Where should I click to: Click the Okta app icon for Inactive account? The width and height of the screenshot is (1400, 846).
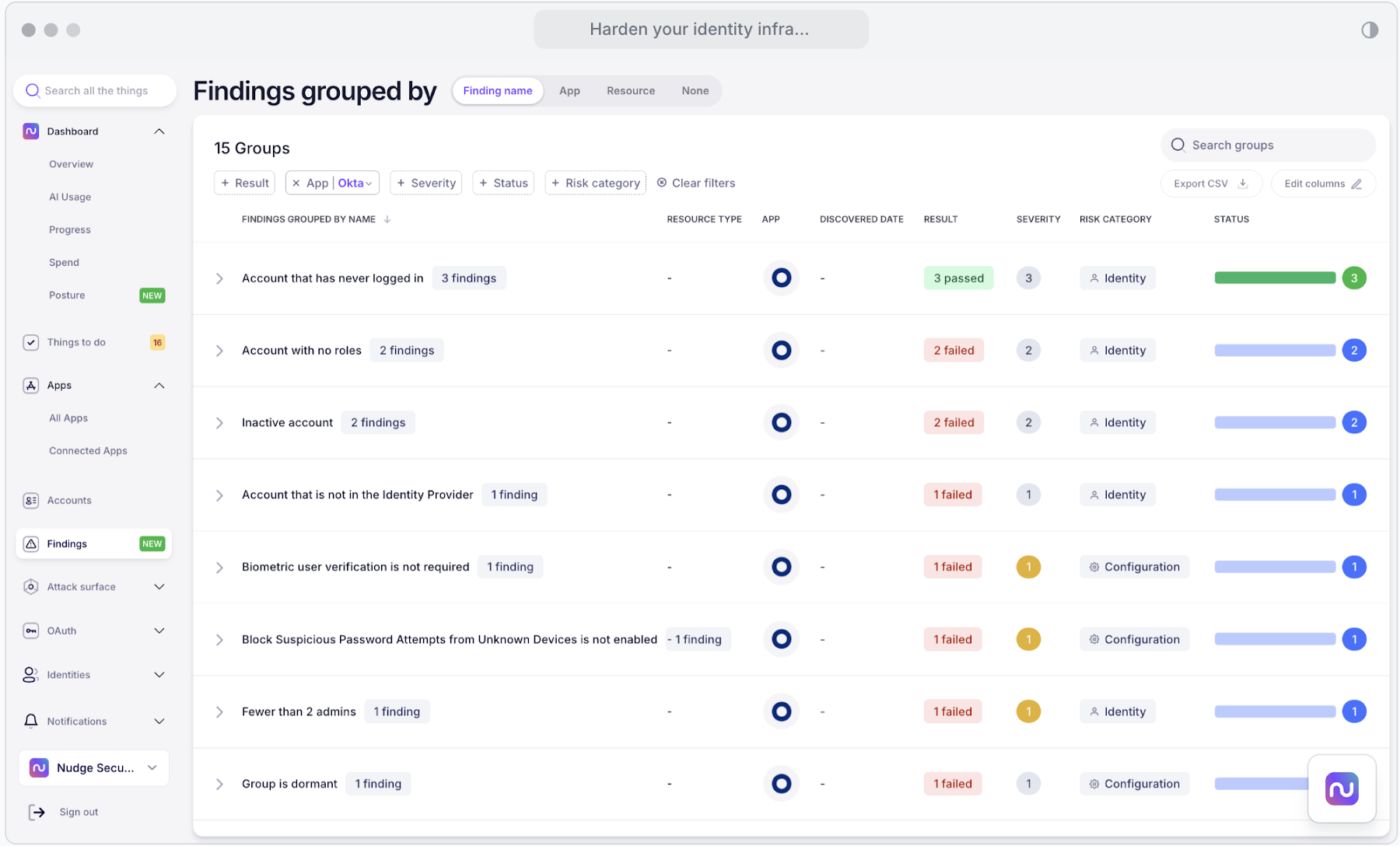click(781, 422)
